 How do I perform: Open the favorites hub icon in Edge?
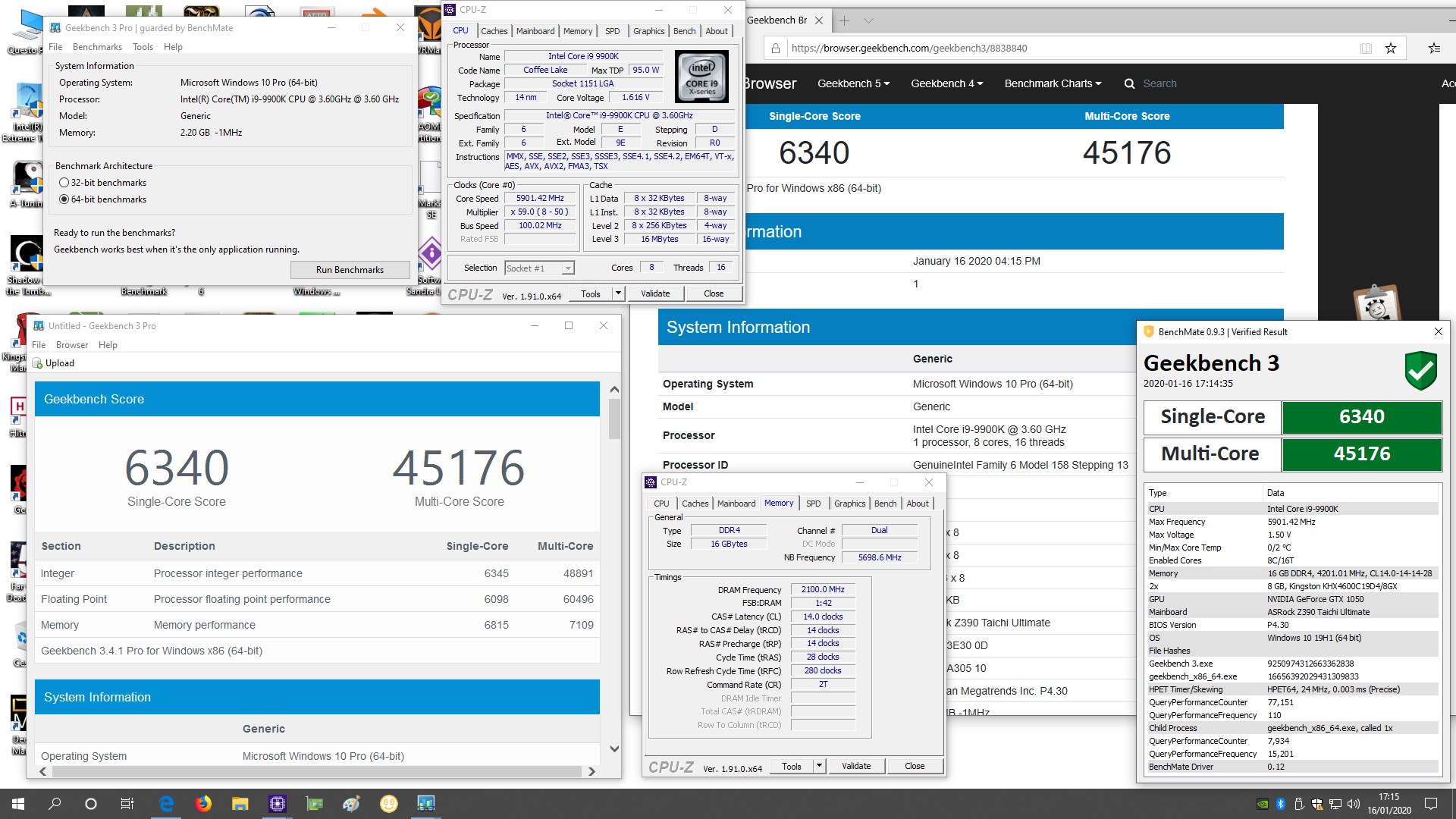click(1434, 48)
